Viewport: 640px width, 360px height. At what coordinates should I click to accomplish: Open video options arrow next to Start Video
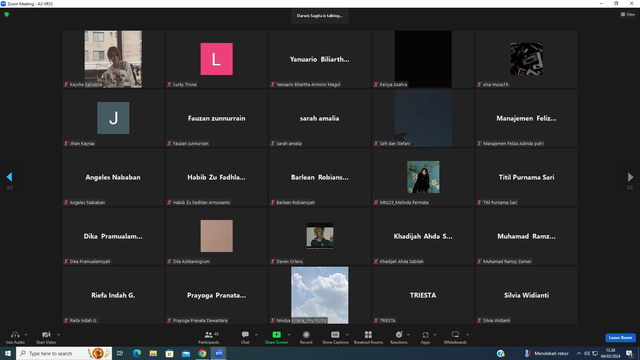[x=59, y=335]
